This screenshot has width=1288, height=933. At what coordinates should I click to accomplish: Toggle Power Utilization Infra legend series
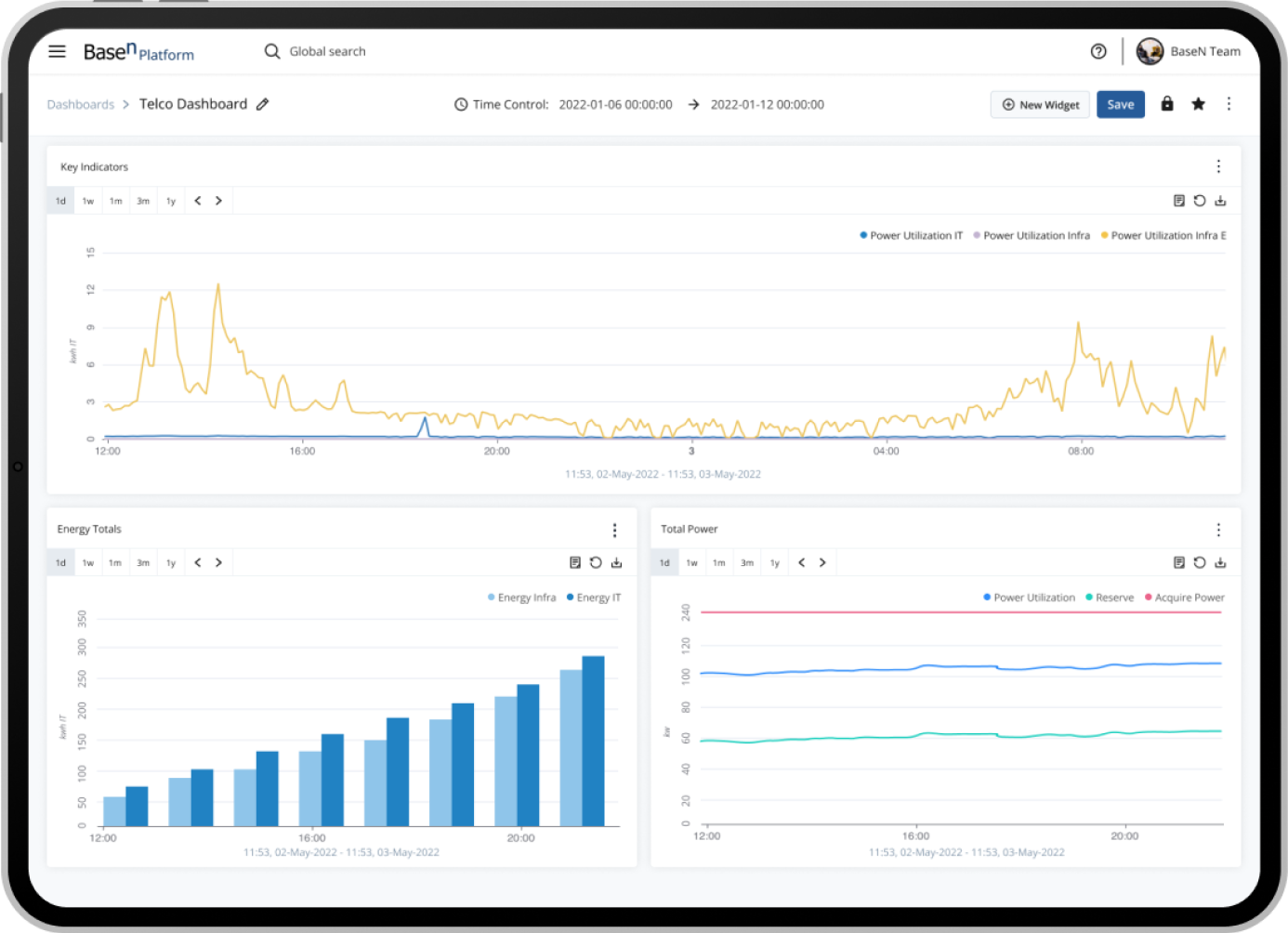[x=1032, y=235]
